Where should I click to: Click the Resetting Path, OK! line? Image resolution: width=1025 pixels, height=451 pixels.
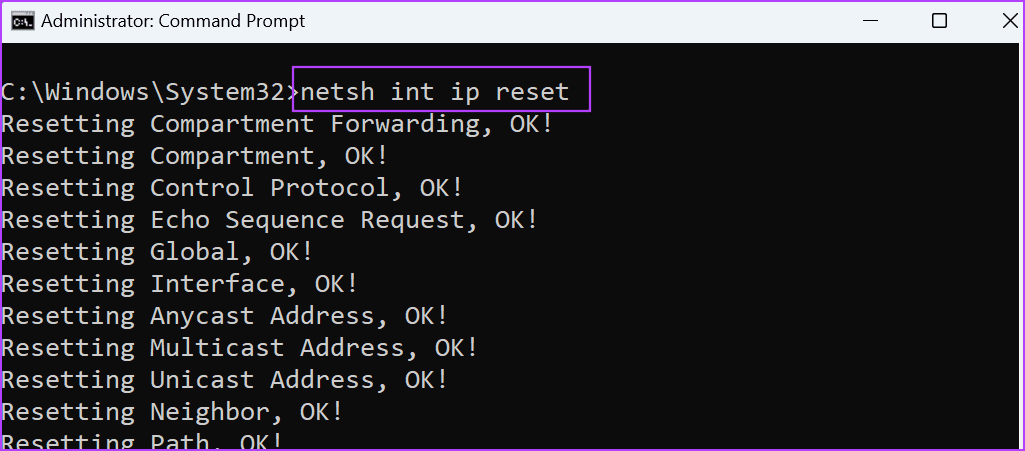click(143, 441)
